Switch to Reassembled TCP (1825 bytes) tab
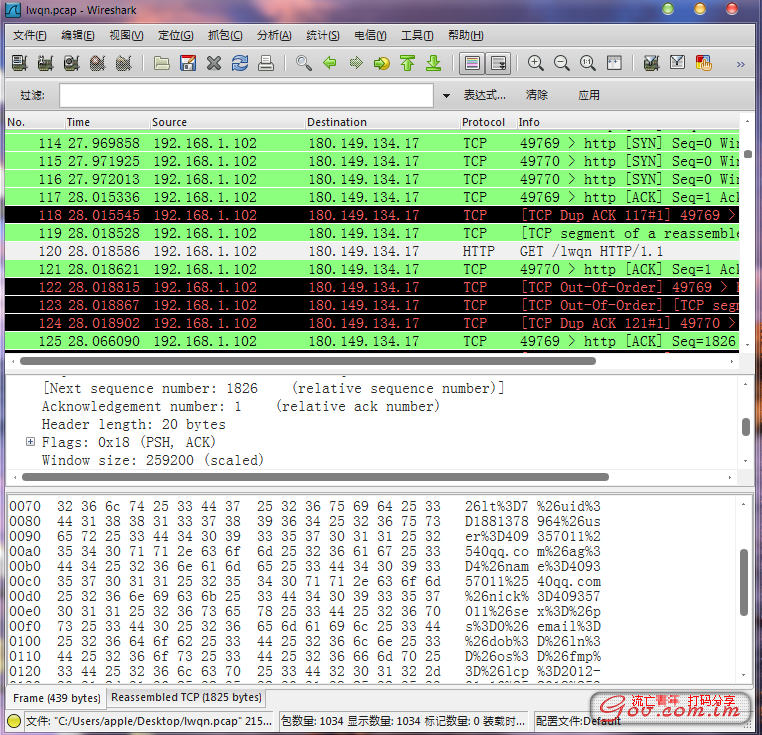 [x=187, y=698]
